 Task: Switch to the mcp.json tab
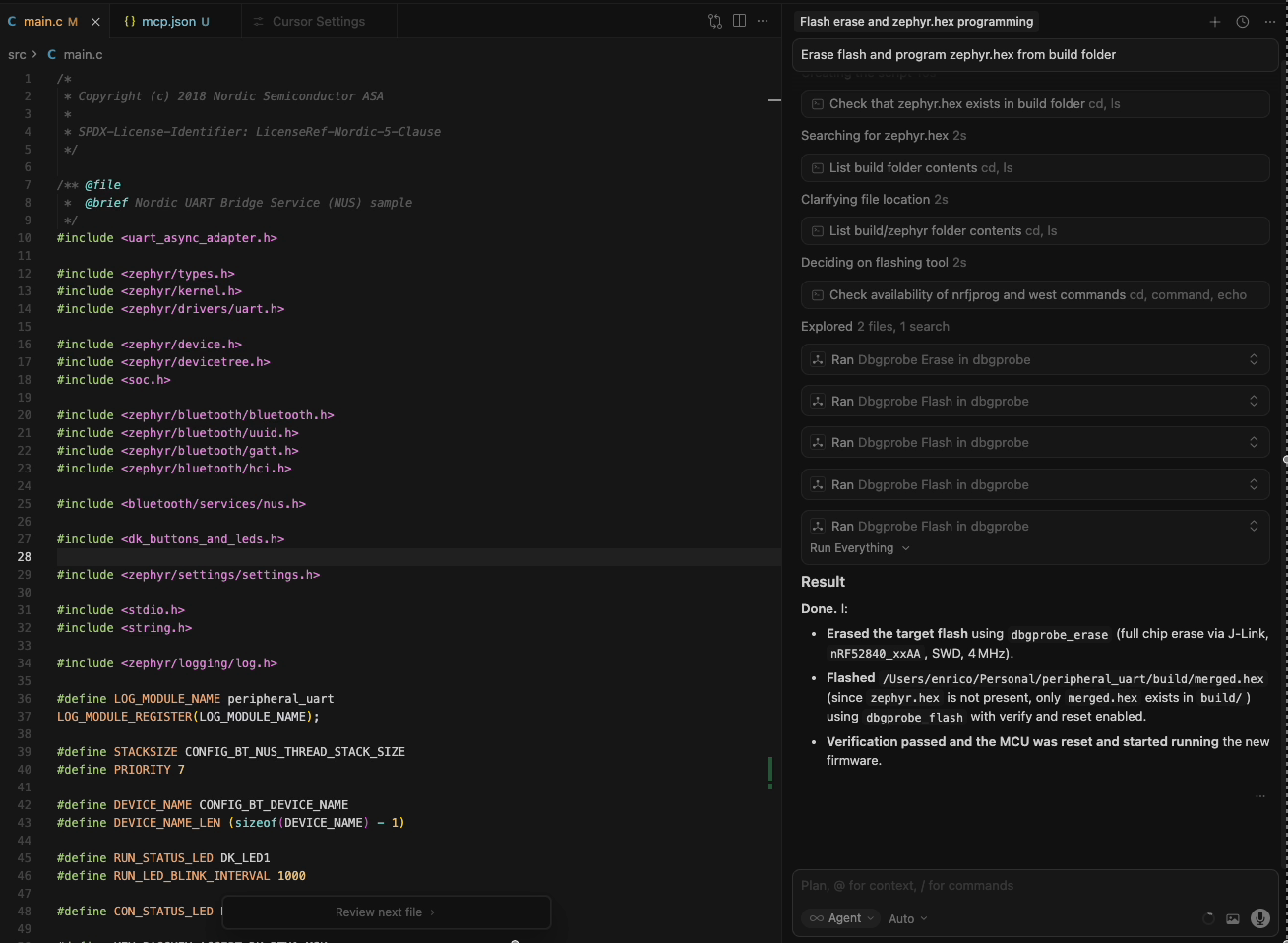(x=168, y=21)
